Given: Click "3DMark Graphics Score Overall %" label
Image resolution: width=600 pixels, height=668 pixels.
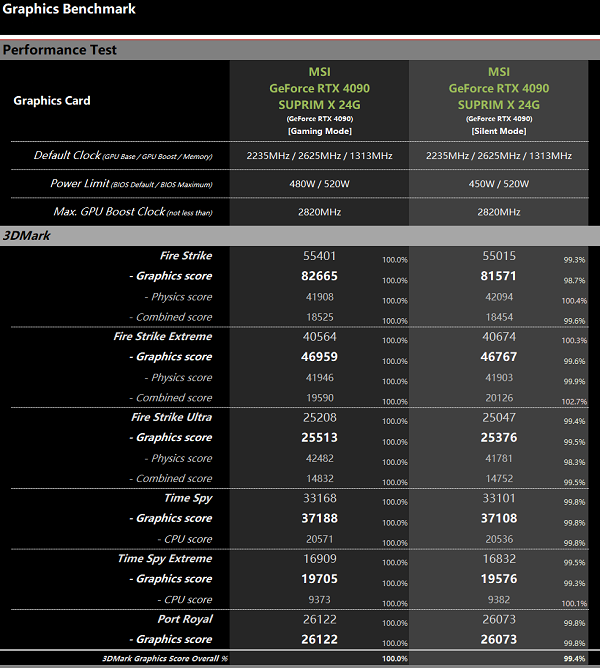Looking at the screenshot, I should [164, 659].
